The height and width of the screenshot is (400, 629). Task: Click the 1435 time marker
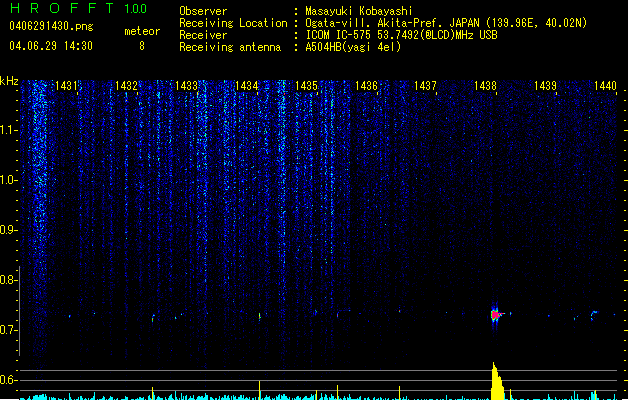[306, 86]
